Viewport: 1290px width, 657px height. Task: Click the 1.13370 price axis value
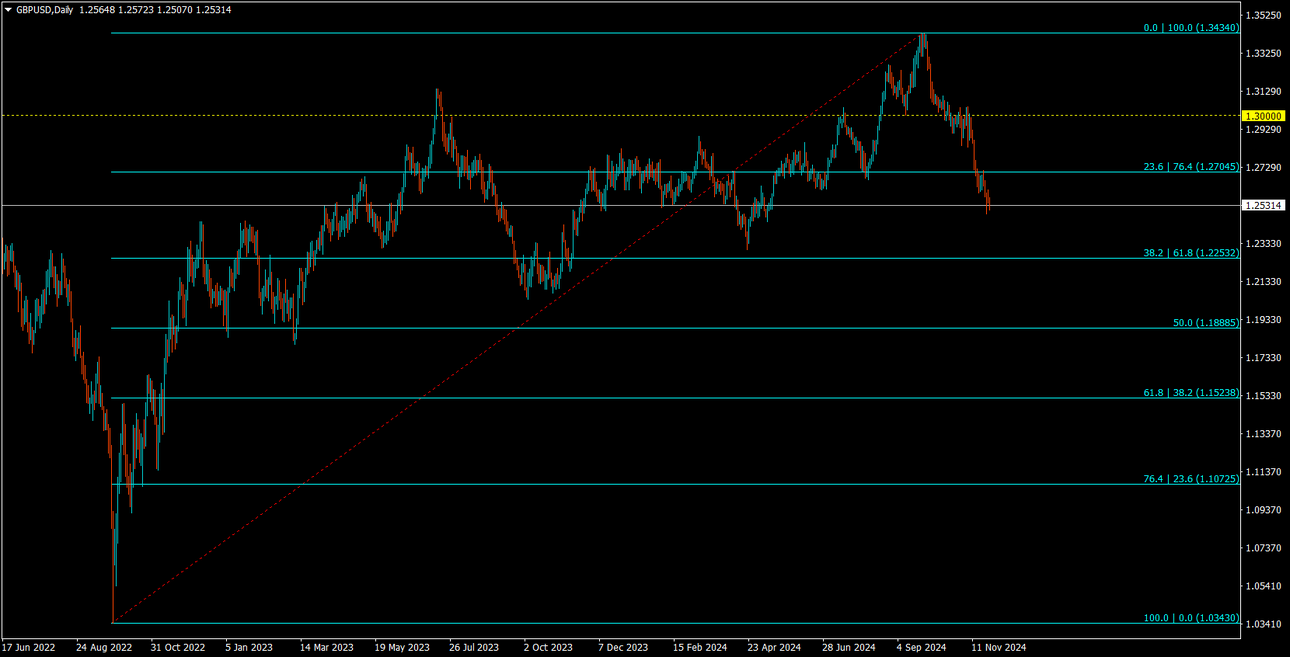pos(1265,433)
